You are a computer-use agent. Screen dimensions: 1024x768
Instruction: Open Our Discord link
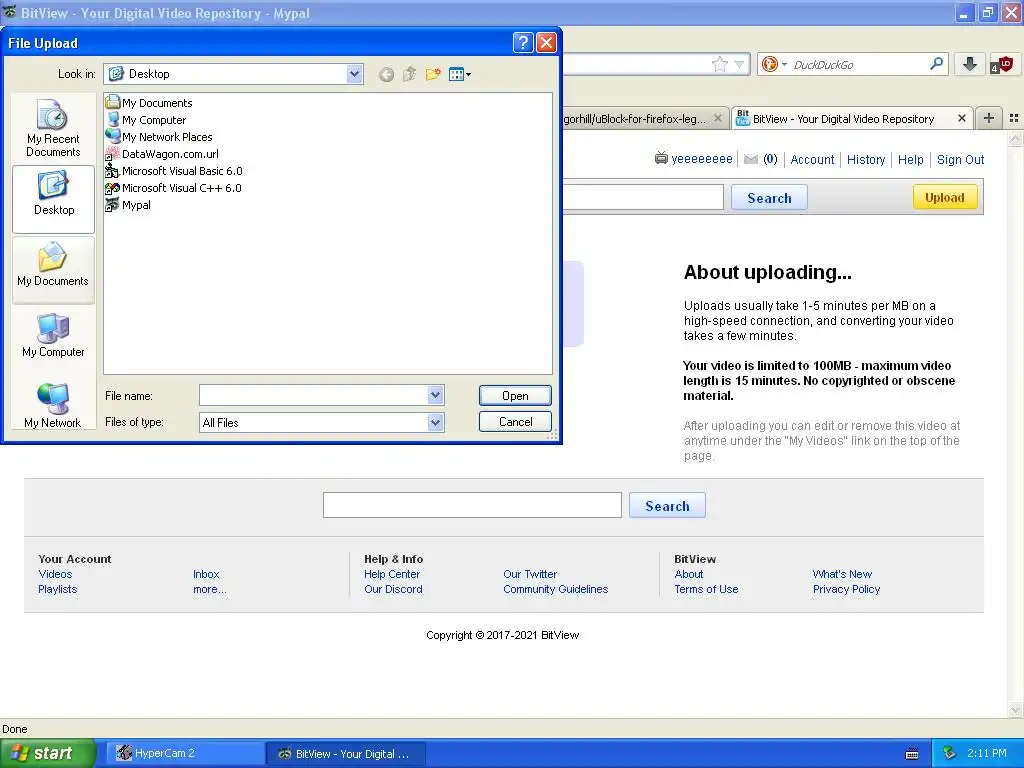393,589
